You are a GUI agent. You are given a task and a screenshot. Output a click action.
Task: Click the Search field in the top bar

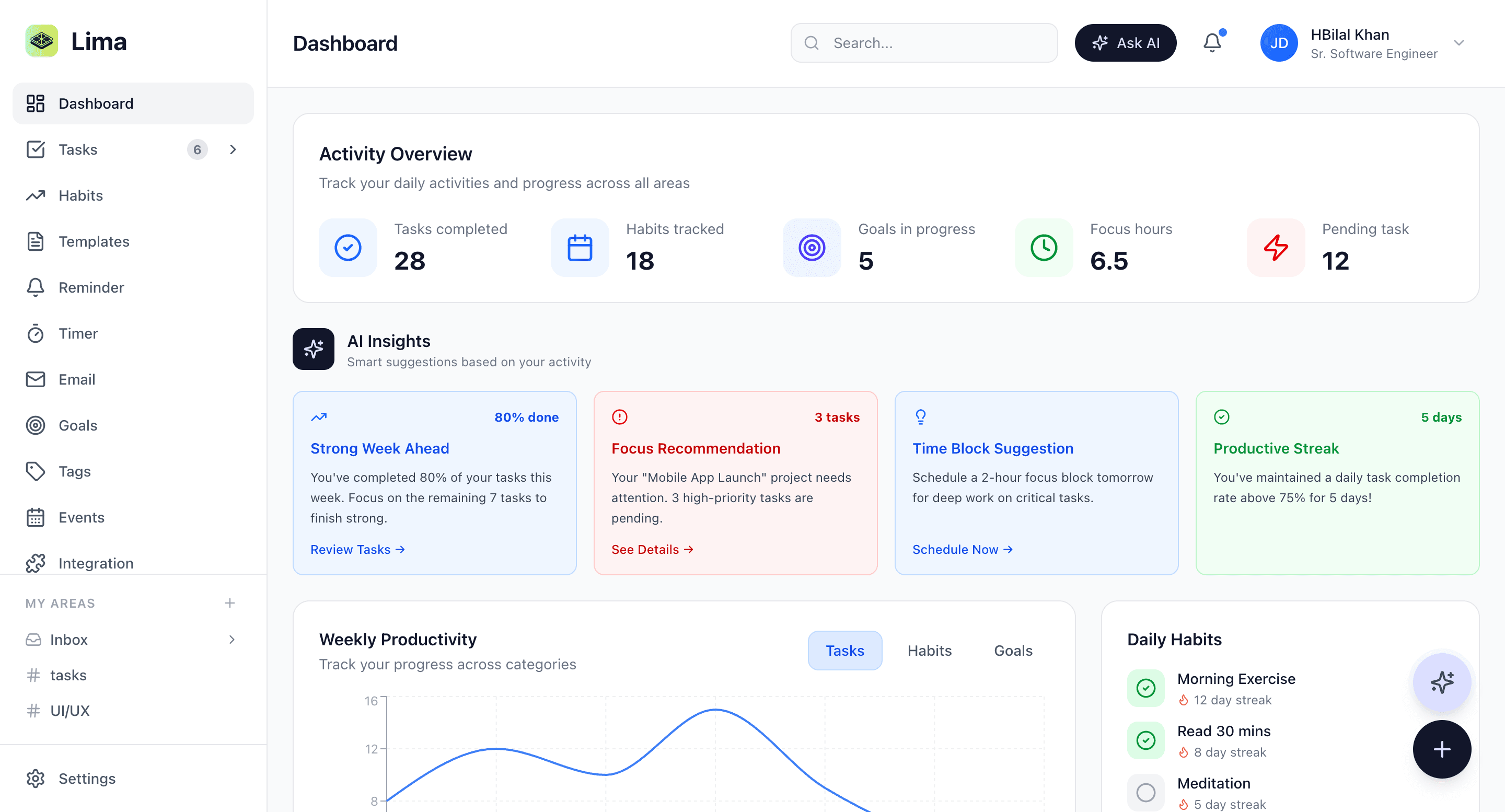pos(923,43)
